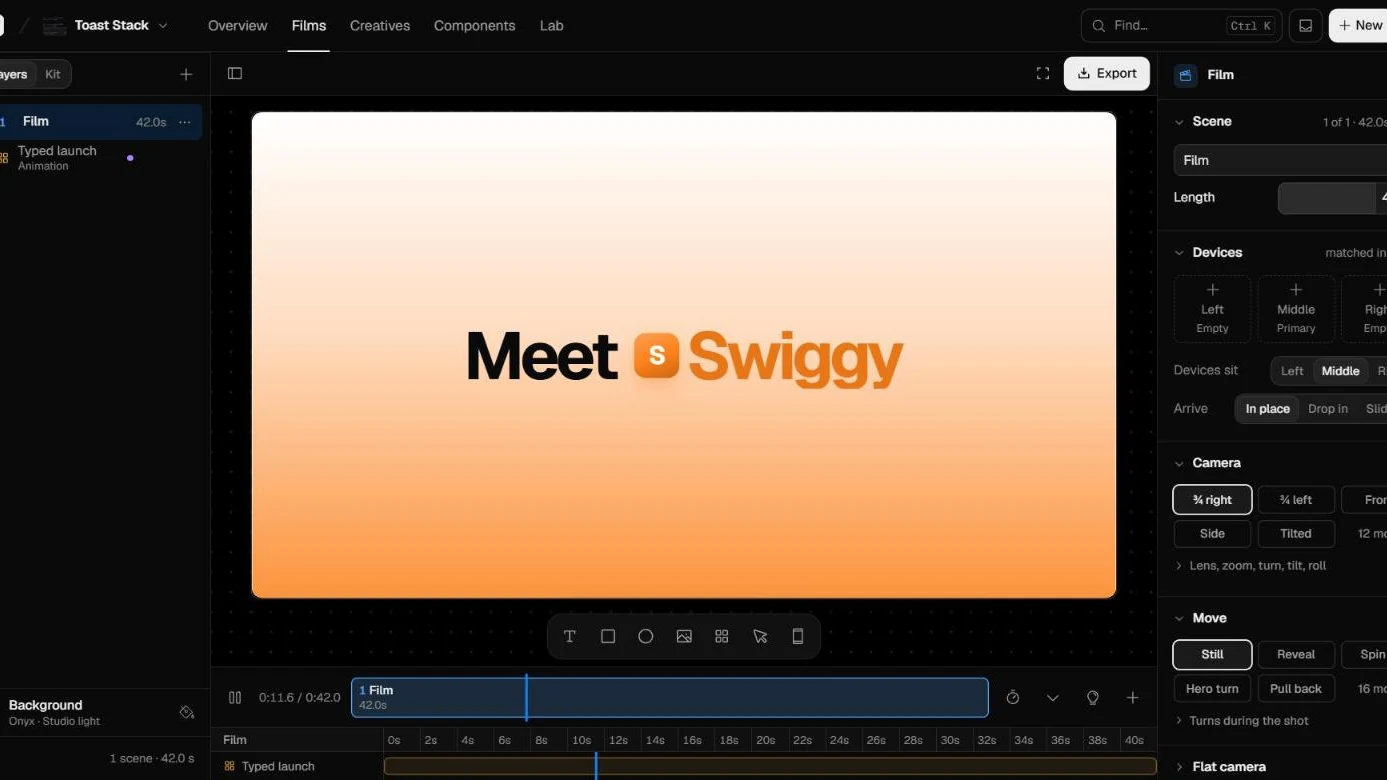Select the Pull back move
Image resolution: width=1387 pixels, height=780 pixels.
(x=1296, y=689)
